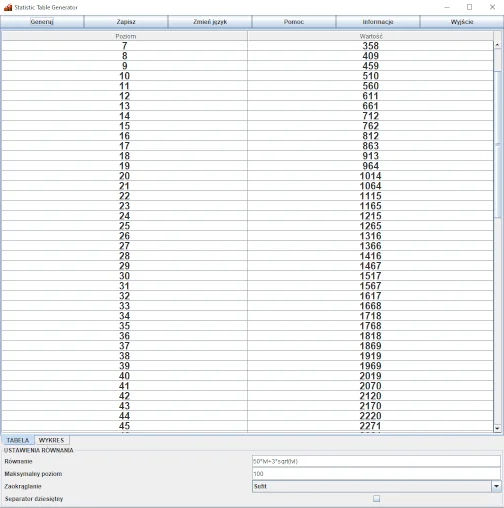This screenshot has height=508, width=504.
Task: Select the level 10 cell
Action: (125, 76)
